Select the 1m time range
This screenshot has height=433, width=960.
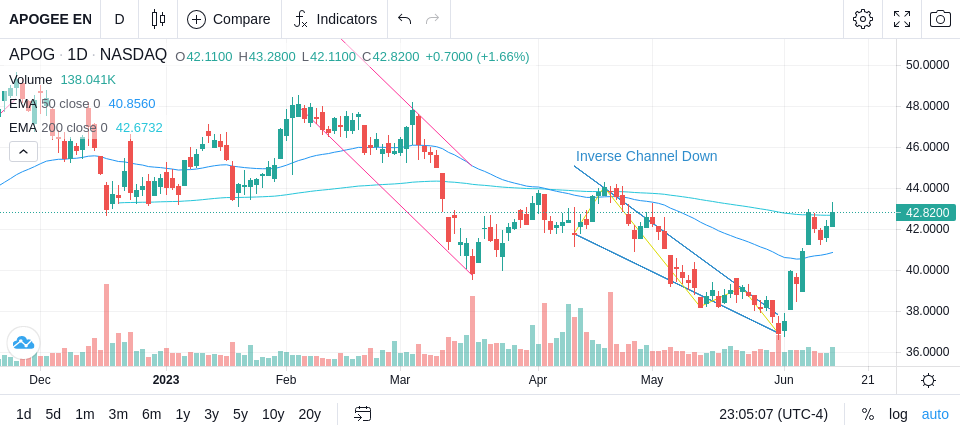pos(84,414)
